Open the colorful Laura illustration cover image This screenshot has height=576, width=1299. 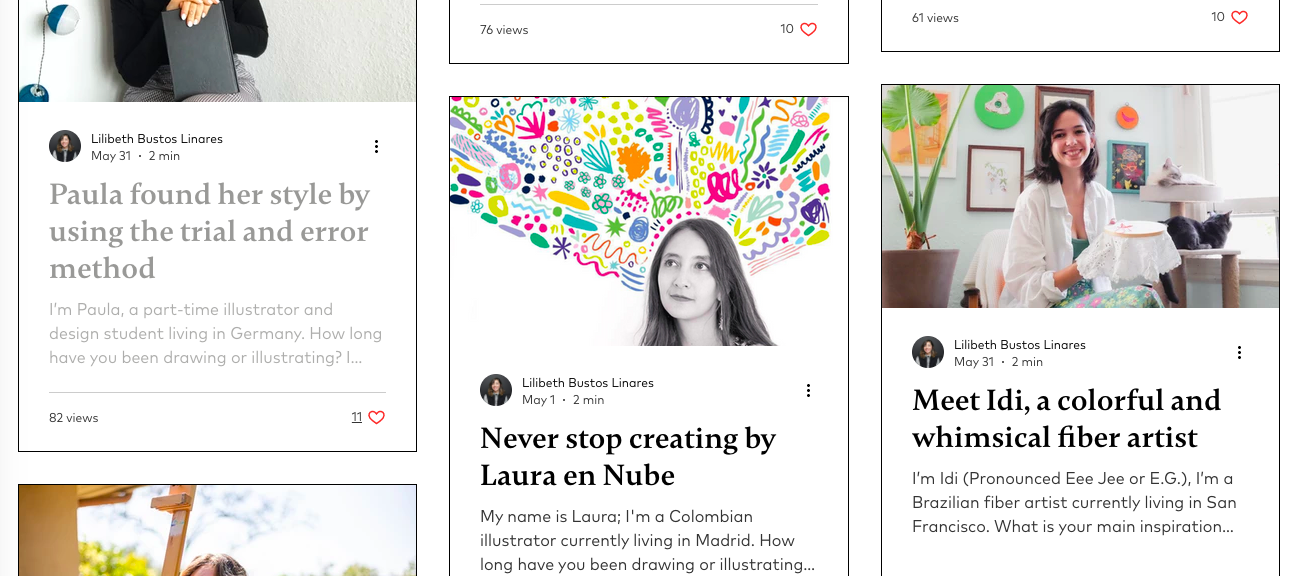coord(649,221)
